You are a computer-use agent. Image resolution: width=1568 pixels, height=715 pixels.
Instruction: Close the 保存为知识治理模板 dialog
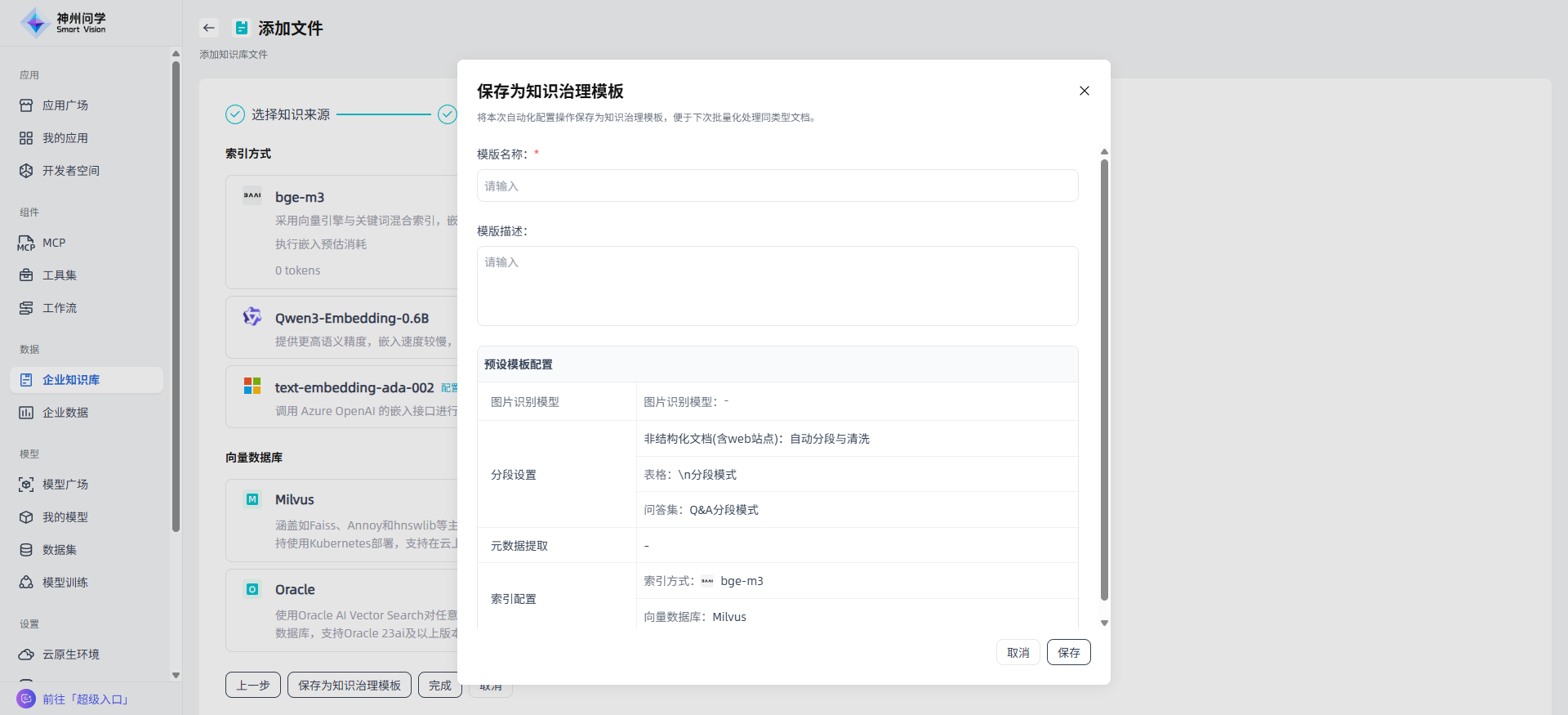pos(1085,91)
